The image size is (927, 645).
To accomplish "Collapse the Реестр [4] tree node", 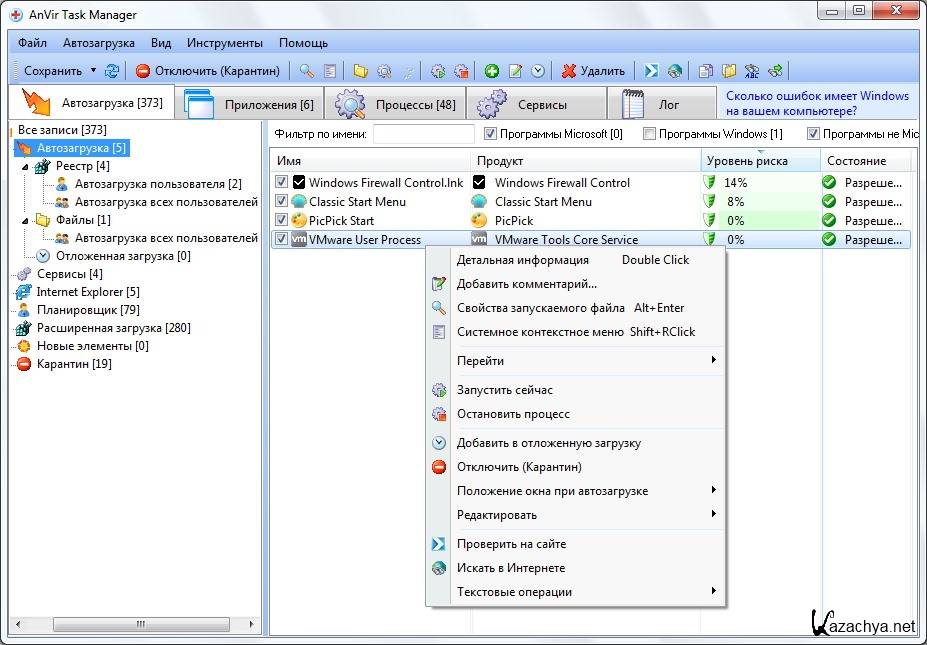I will tap(25, 166).
